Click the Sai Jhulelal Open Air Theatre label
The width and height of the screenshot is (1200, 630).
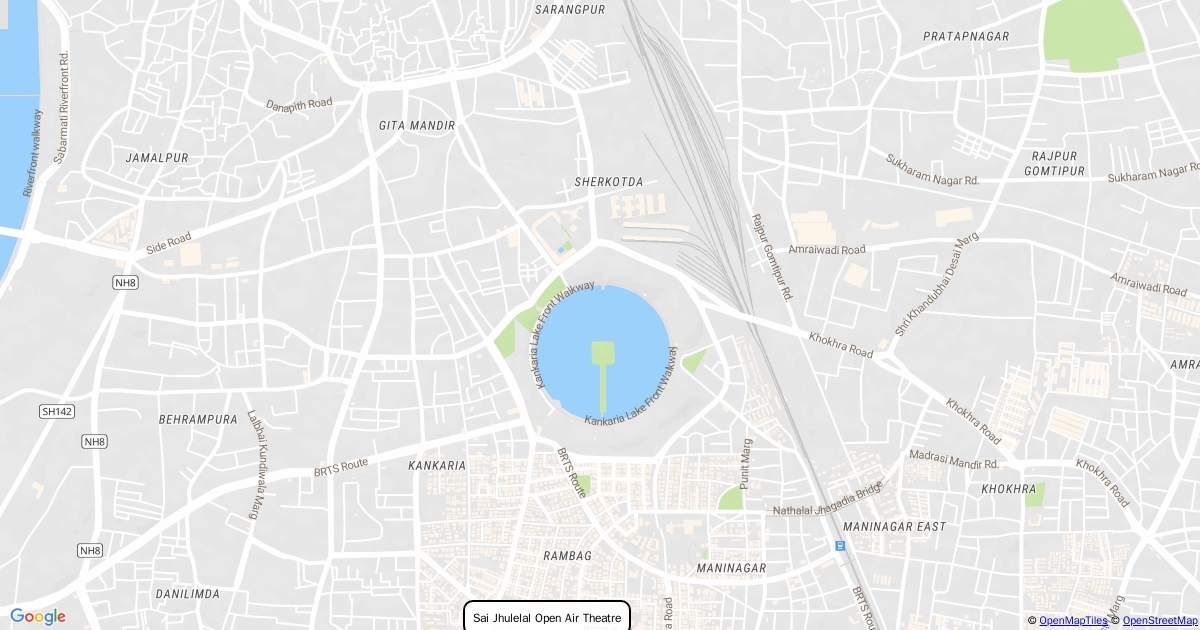547,617
